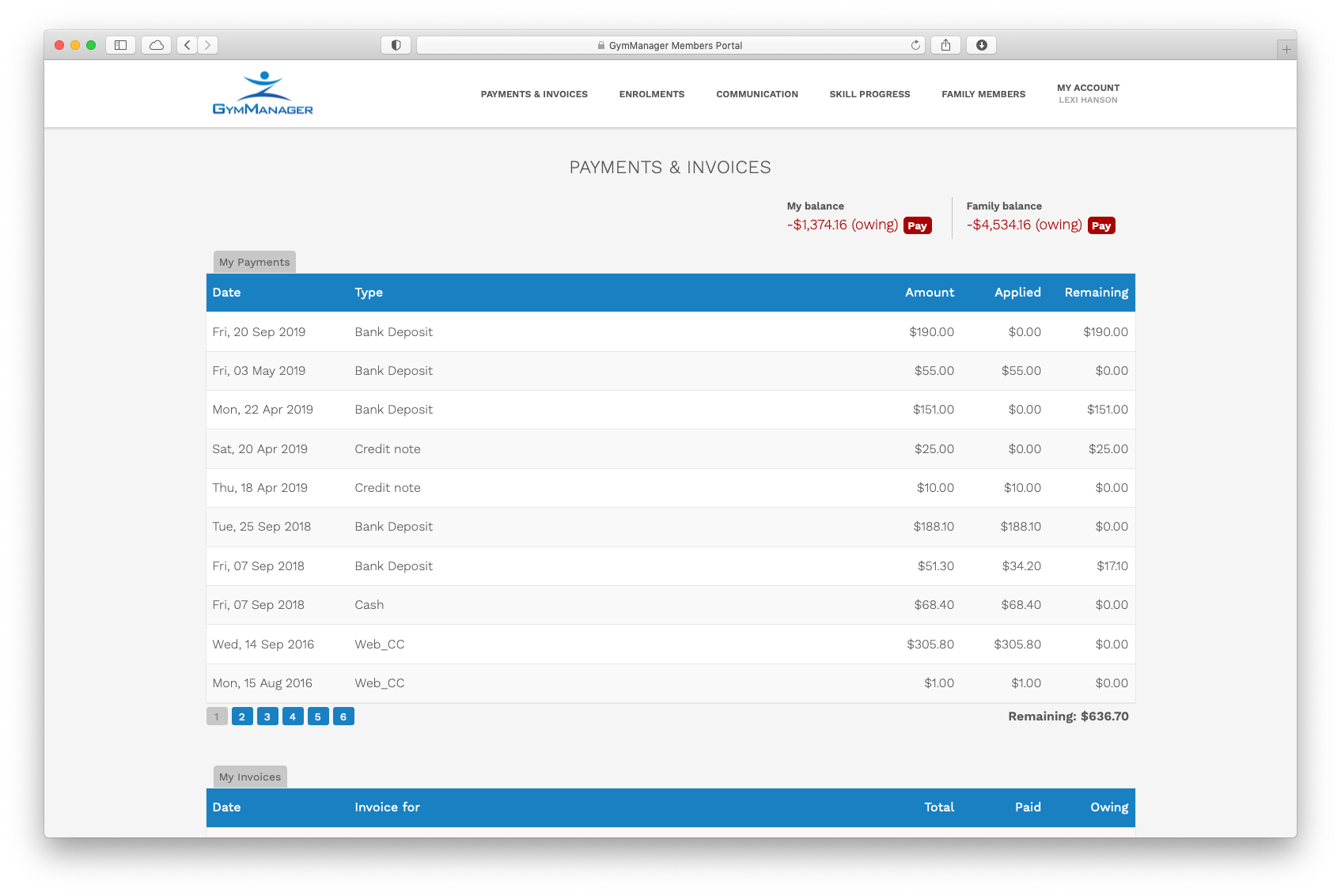Click the payments Date column header
Viewport: 1341px width, 896px height.
point(226,292)
